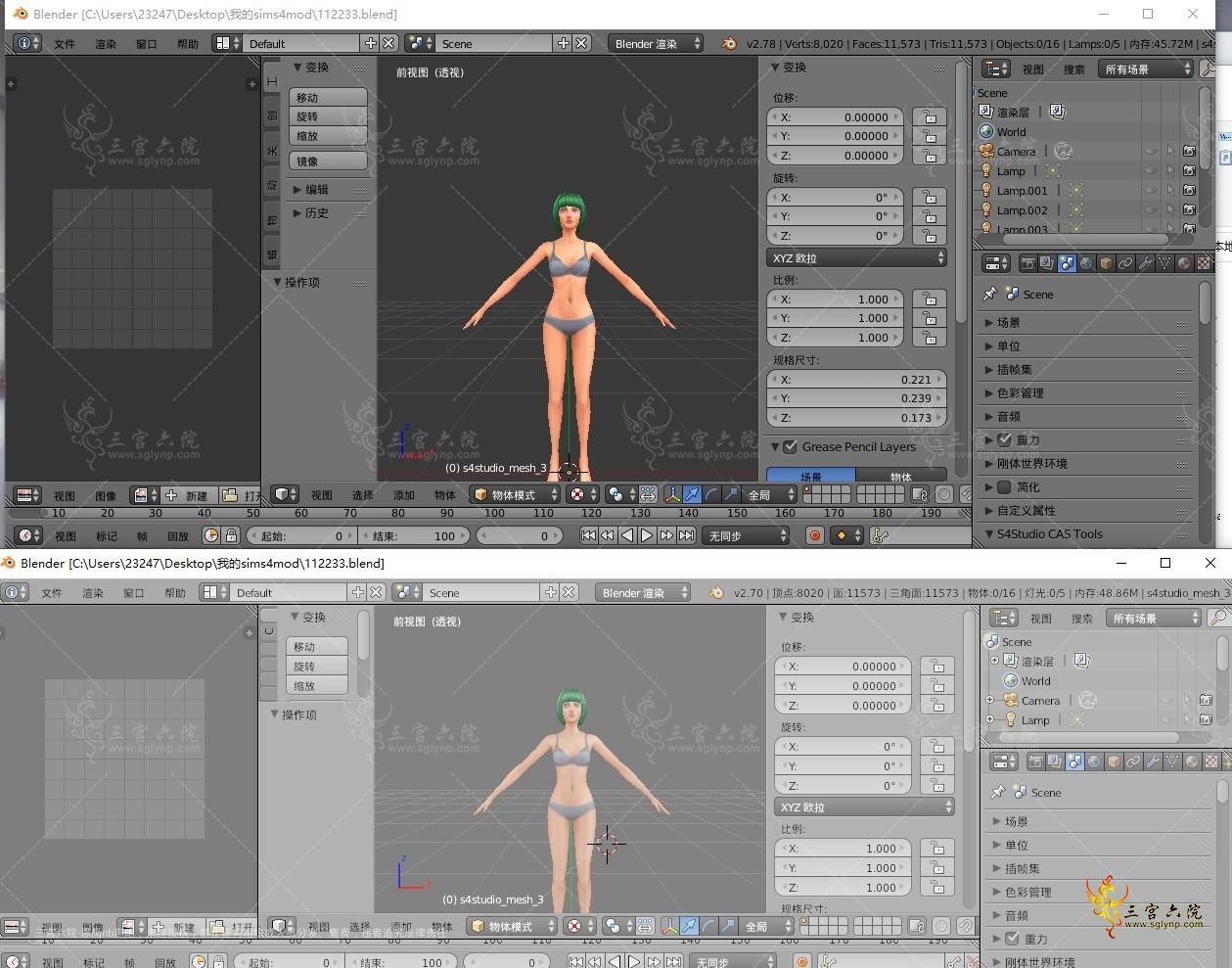This screenshot has height=968, width=1232.
Task: Open the World tab in top window properties
Action: (1086, 263)
